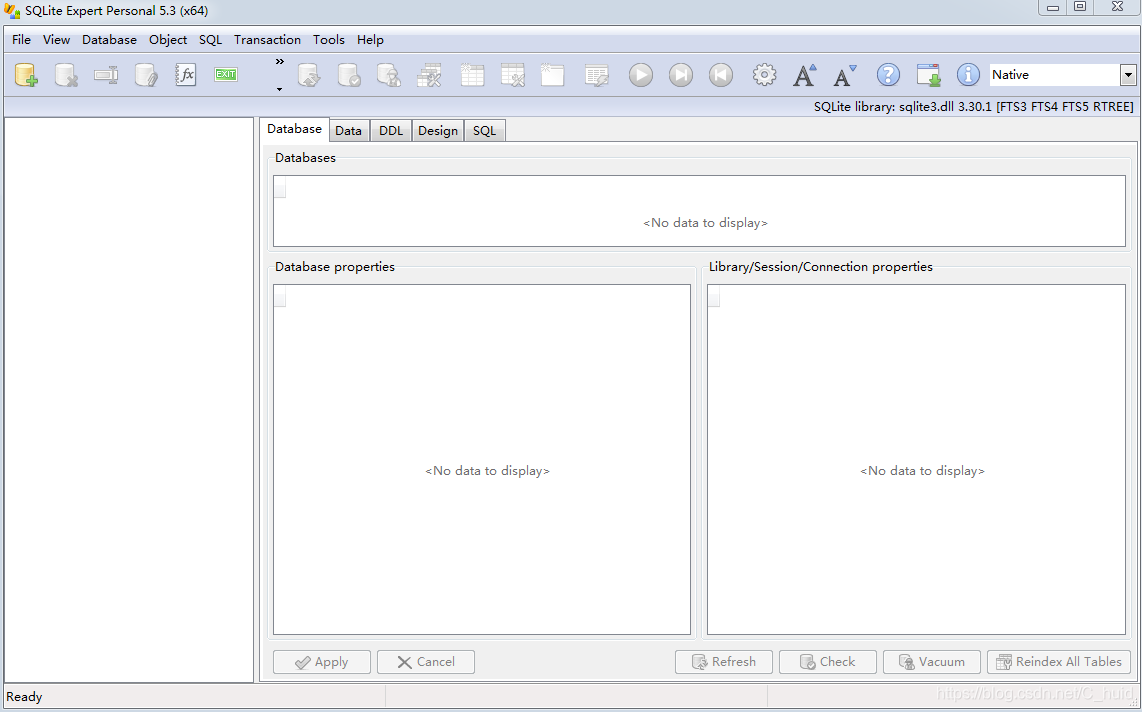Click the Check Database toolbar icon
This screenshot has width=1142, height=712.
pyautogui.click(x=349, y=75)
